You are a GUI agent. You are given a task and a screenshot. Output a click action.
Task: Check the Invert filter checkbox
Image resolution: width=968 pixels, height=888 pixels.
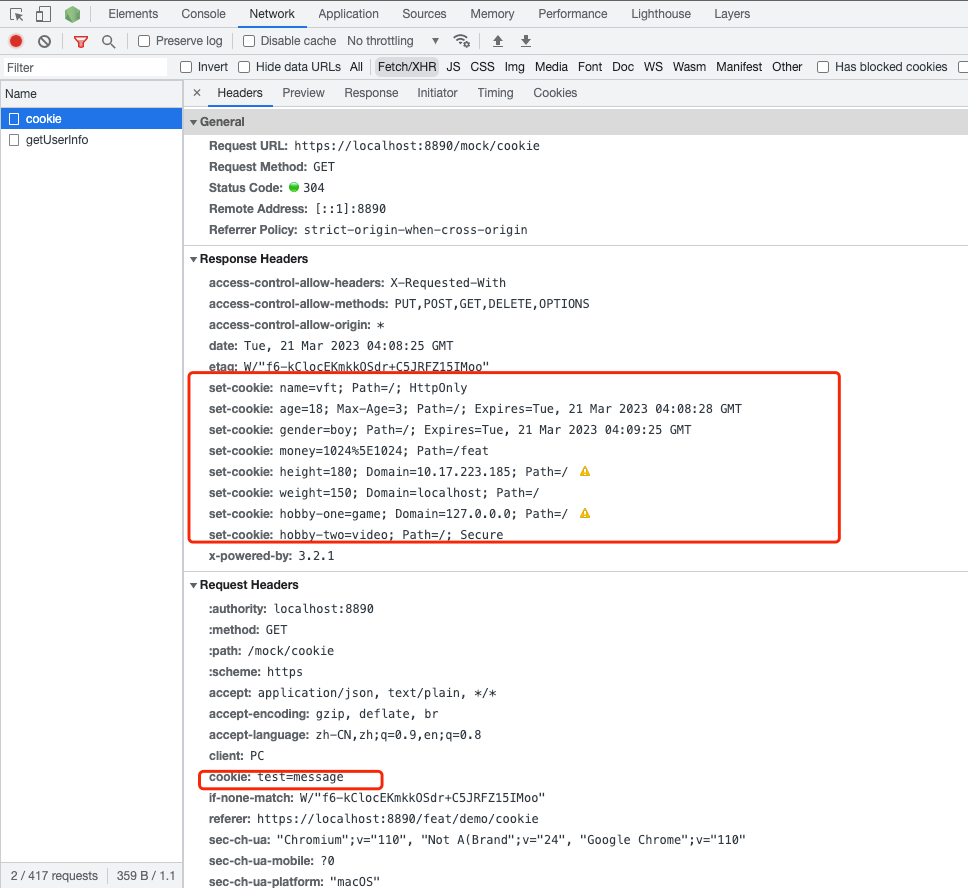tap(186, 67)
